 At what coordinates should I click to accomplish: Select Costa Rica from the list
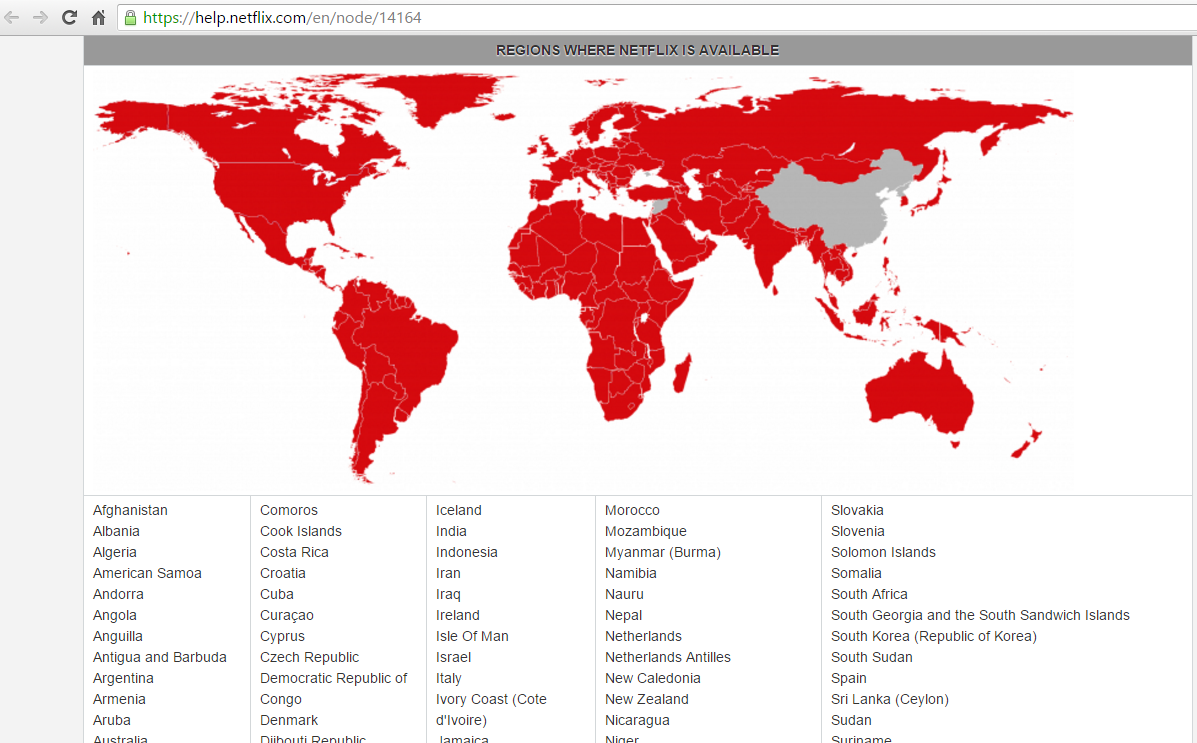pyautogui.click(x=294, y=552)
